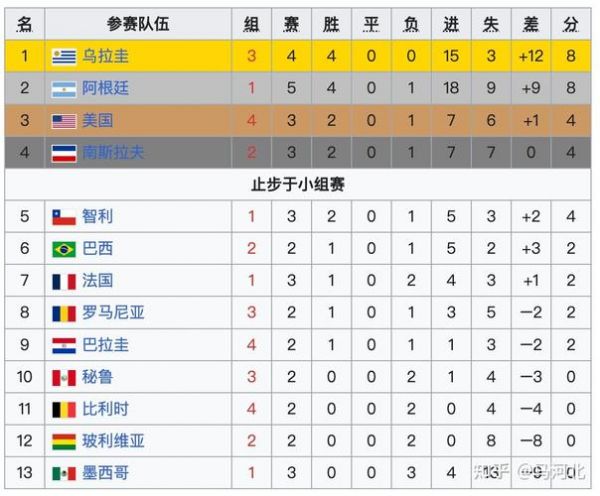Click the Argentina flag icon
This screenshot has width=600, height=496.
coord(64,89)
